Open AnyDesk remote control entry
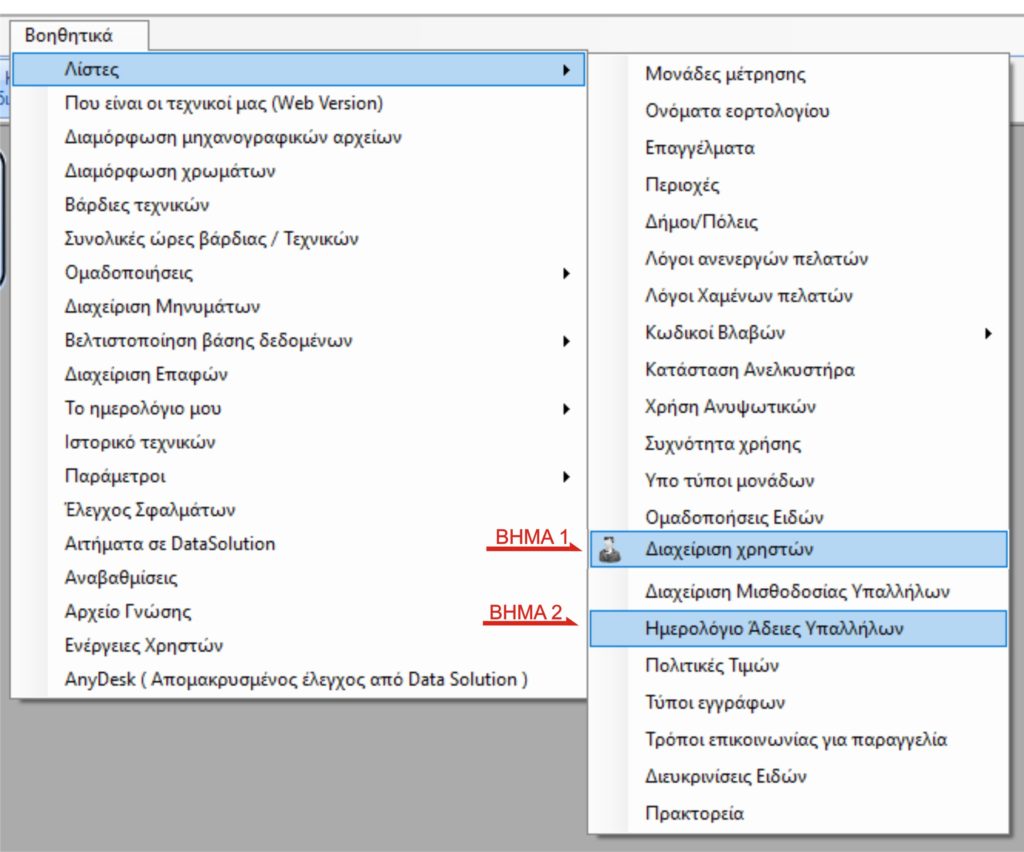Screen dimensions: 1024x852 coord(296,680)
